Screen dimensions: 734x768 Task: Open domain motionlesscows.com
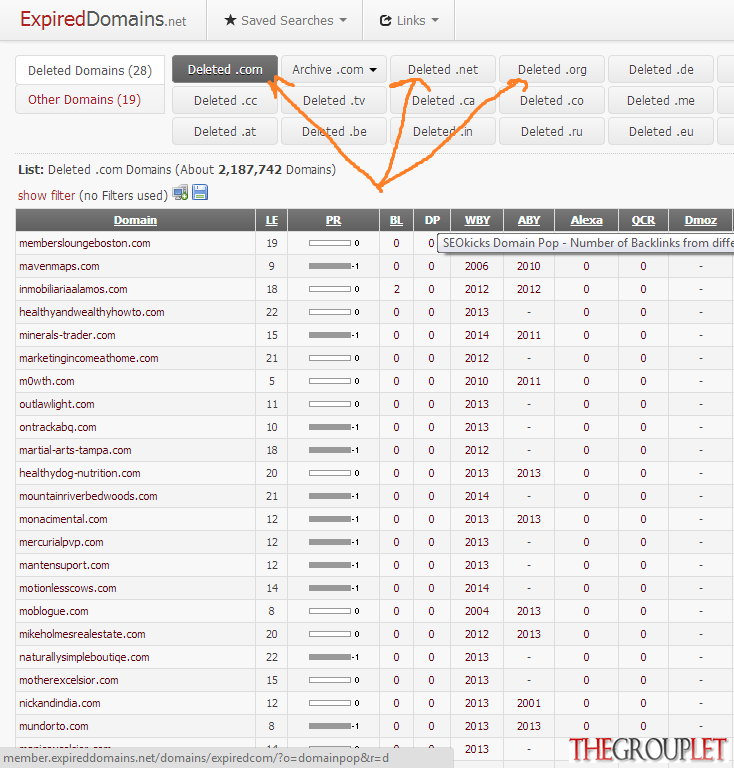pos(68,588)
